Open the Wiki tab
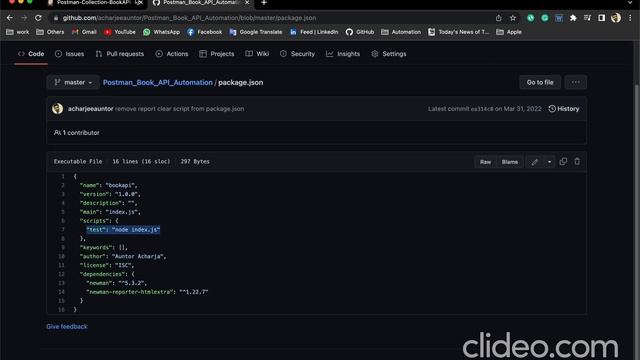640x360 pixels. pos(257,54)
